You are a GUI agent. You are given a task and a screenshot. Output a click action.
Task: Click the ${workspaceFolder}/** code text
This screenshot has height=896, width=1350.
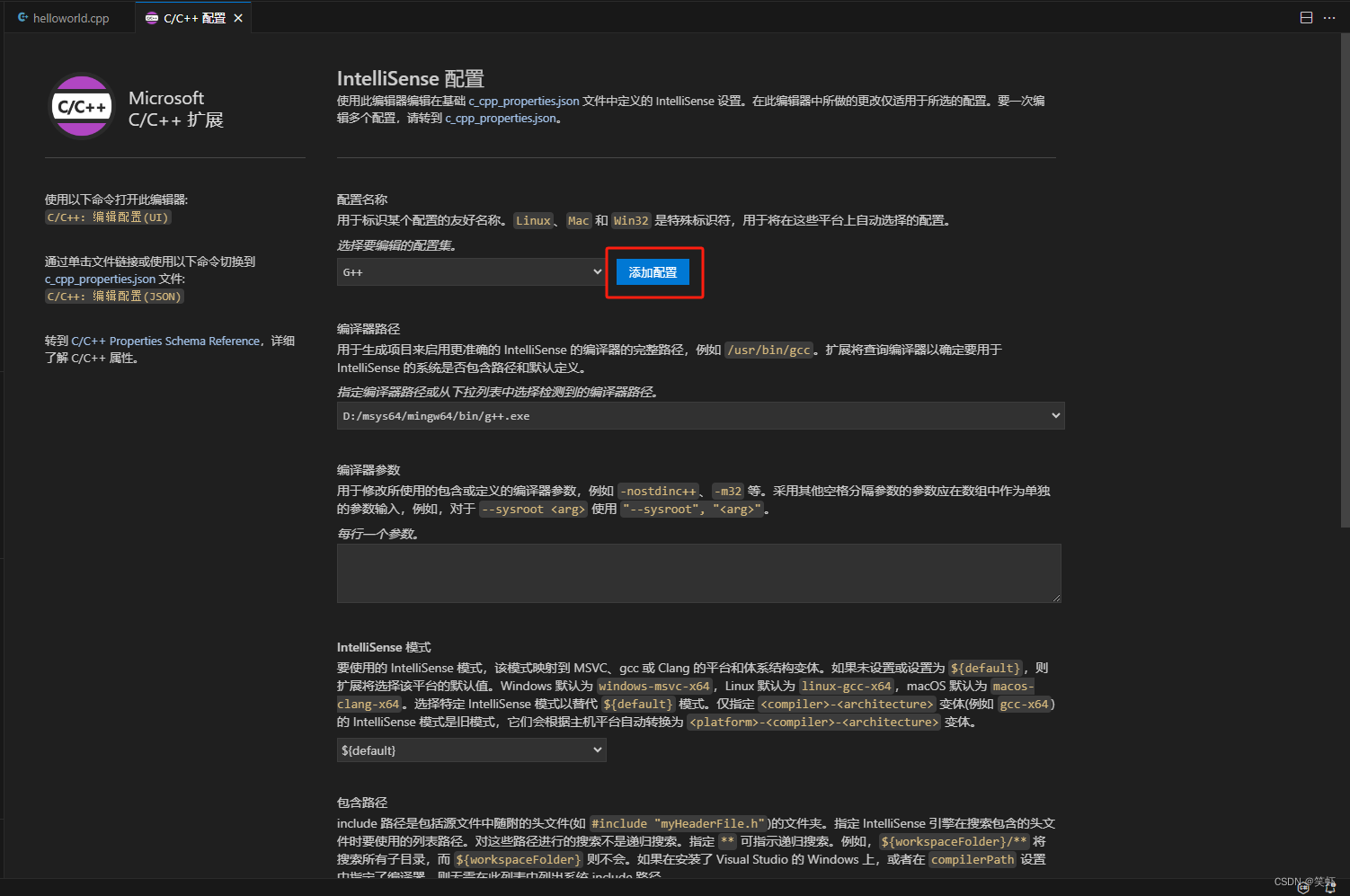pyautogui.click(x=954, y=841)
